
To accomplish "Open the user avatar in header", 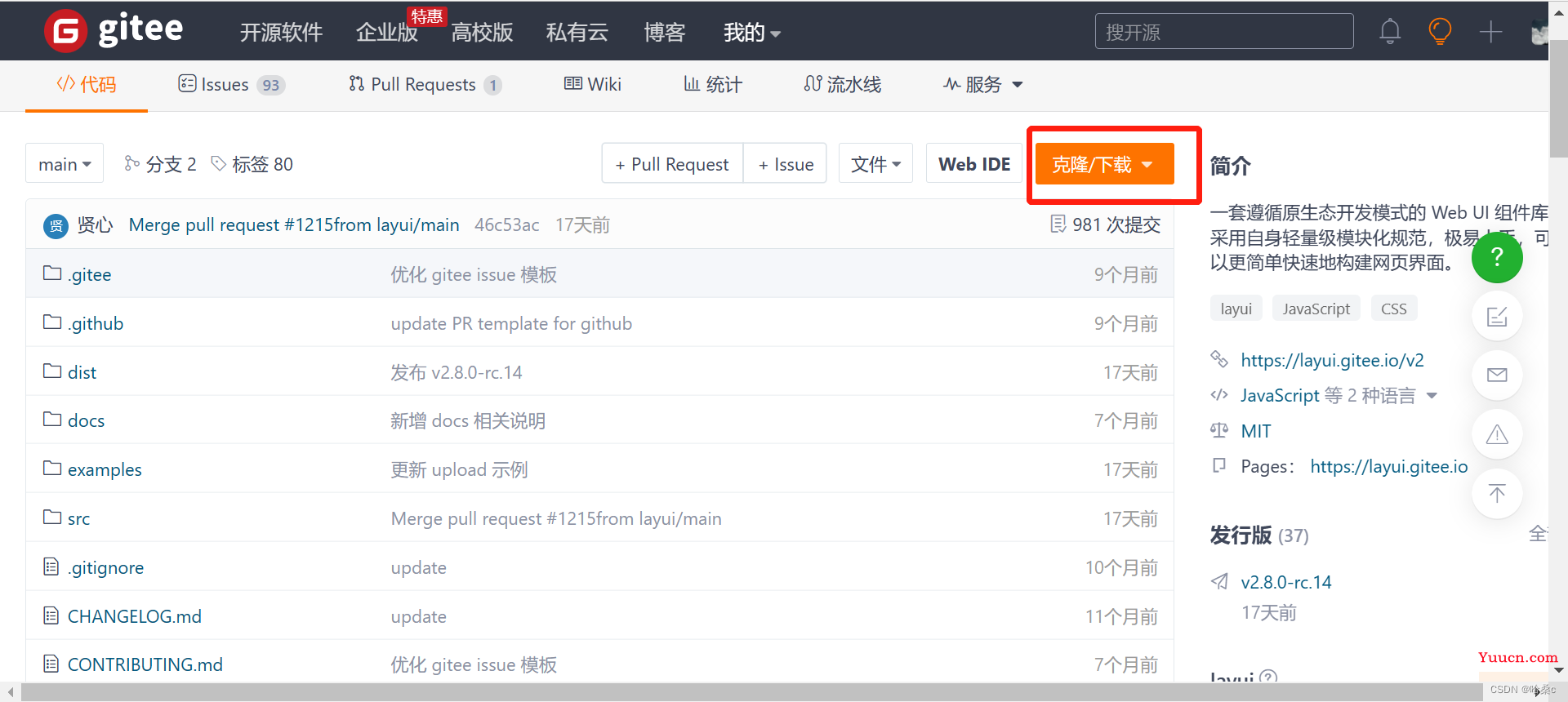I will pyautogui.click(x=1539, y=32).
